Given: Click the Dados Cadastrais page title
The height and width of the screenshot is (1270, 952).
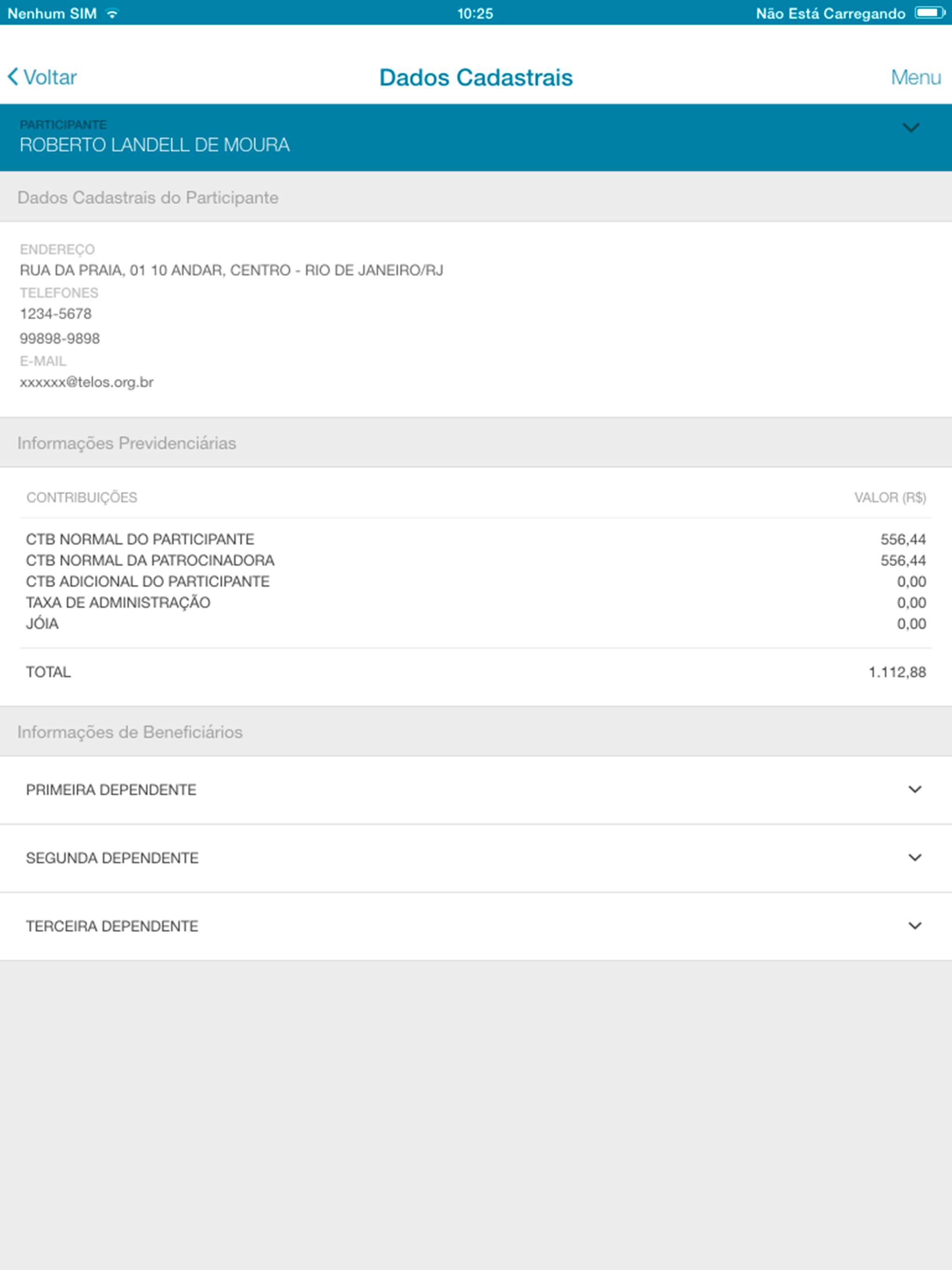Looking at the screenshot, I should [476, 78].
